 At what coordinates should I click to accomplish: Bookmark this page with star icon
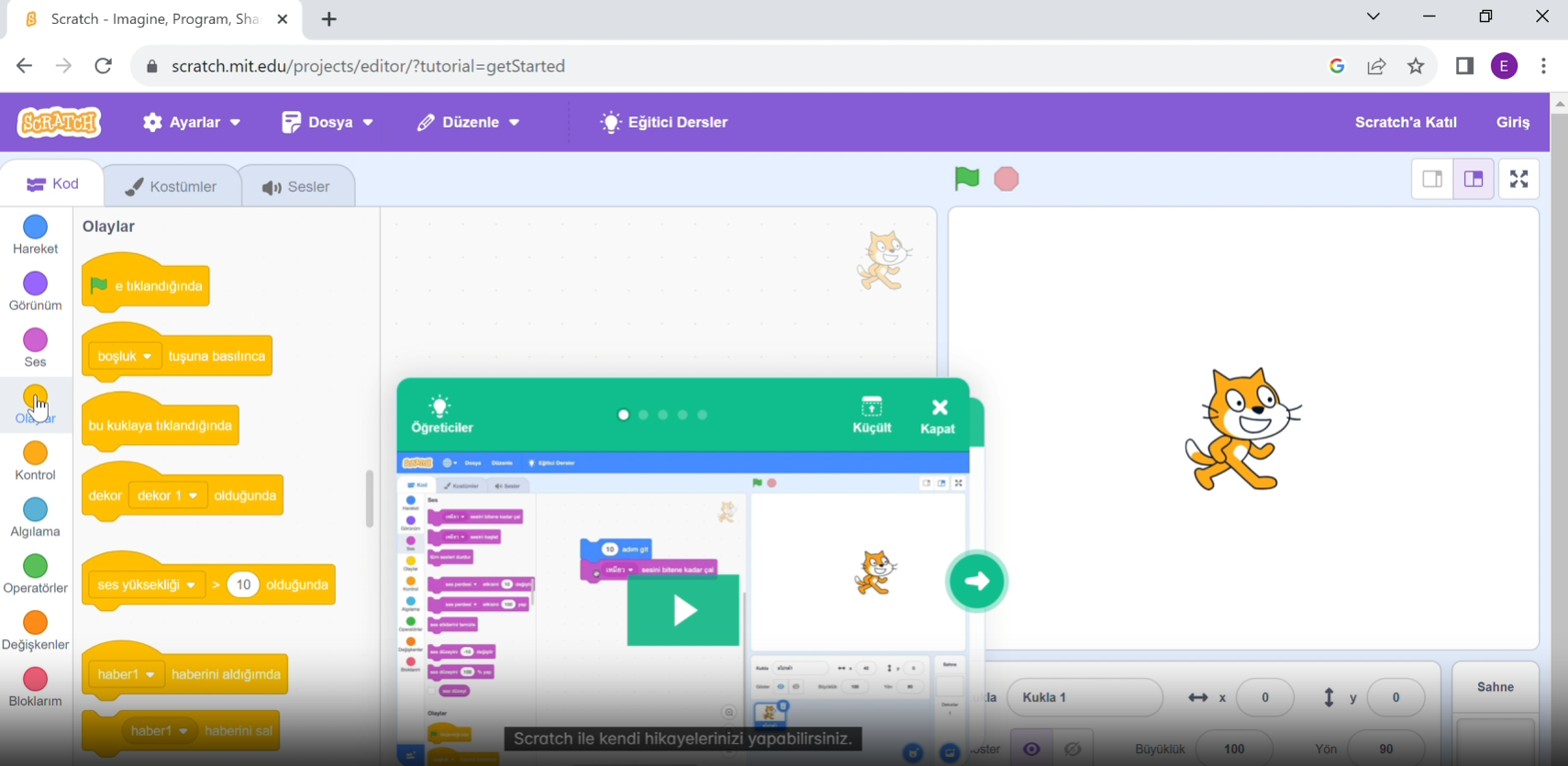coord(1416,66)
